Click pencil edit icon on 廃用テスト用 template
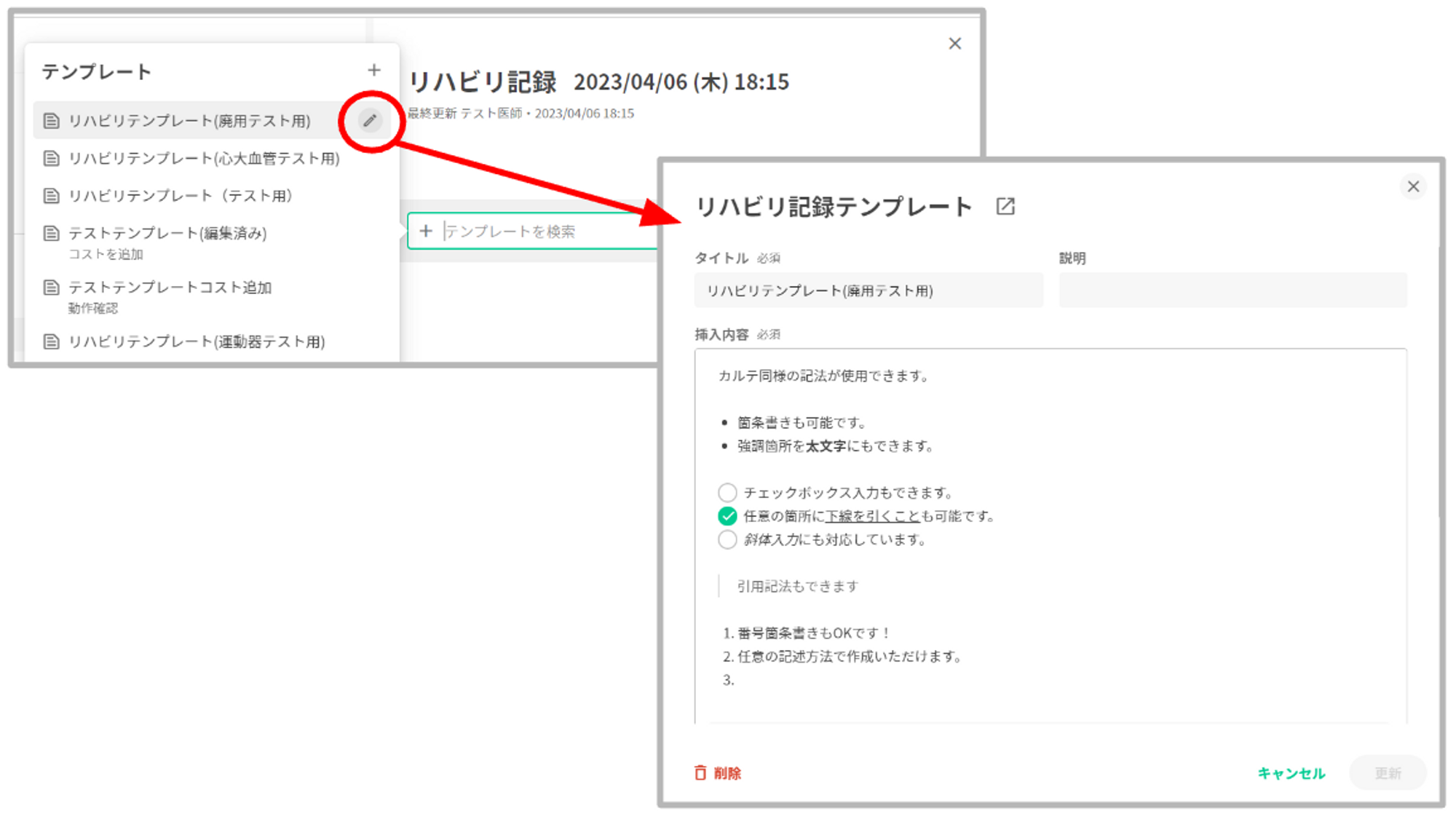The height and width of the screenshot is (819, 1456). [370, 121]
